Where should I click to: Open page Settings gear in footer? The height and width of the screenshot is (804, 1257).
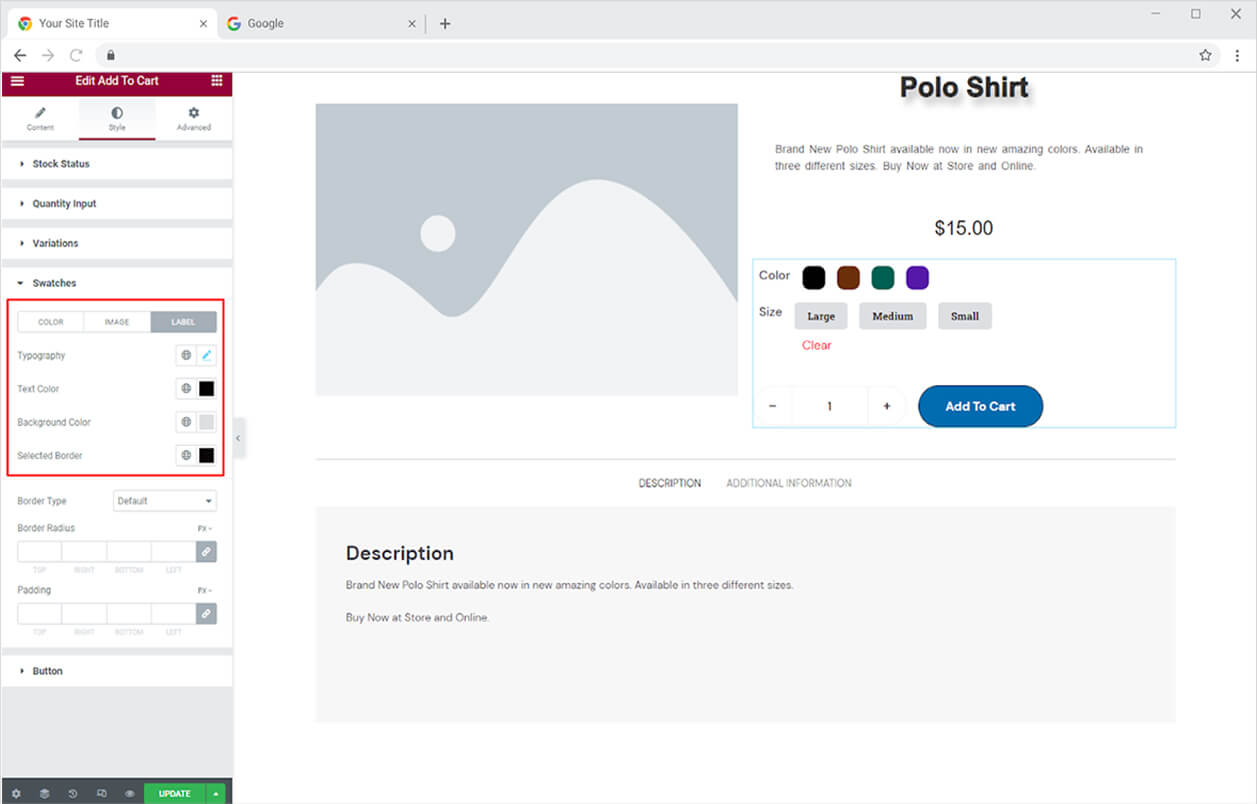16,793
